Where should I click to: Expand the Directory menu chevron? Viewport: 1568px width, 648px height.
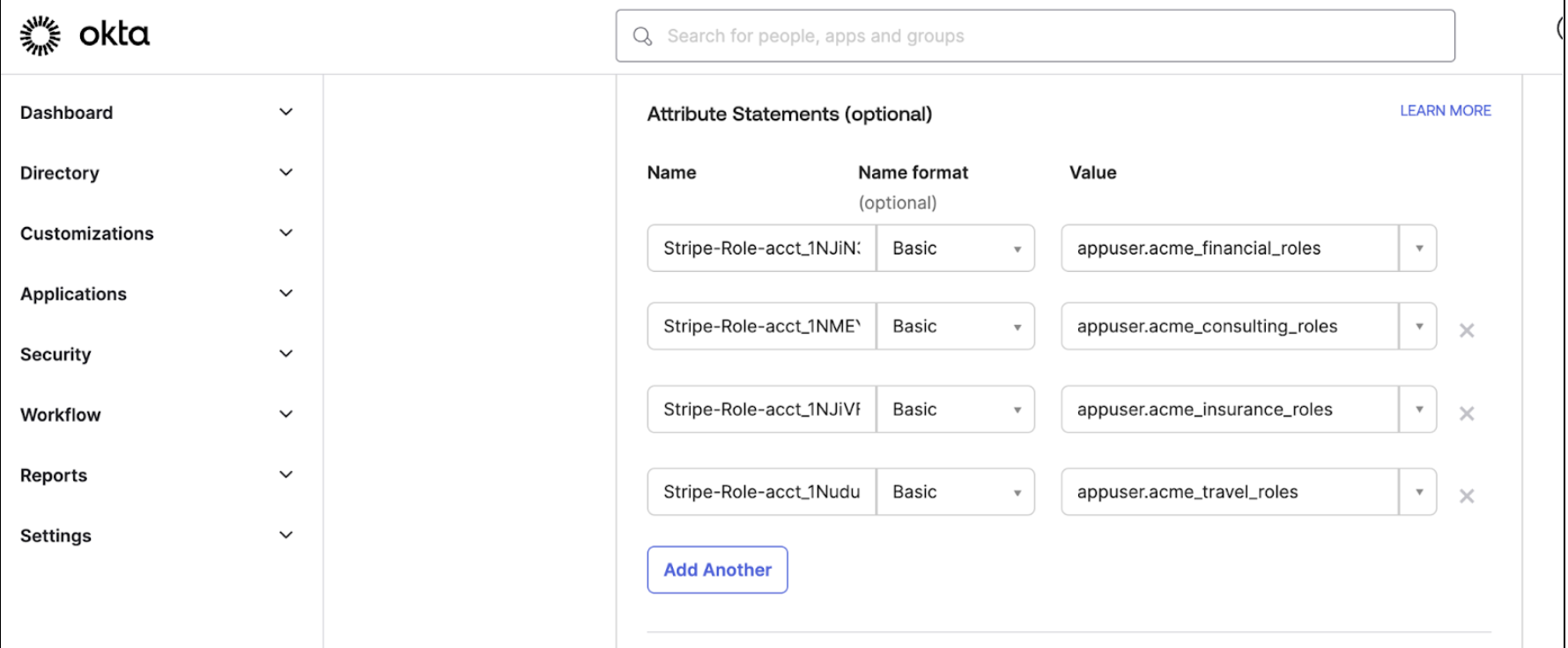(x=285, y=173)
